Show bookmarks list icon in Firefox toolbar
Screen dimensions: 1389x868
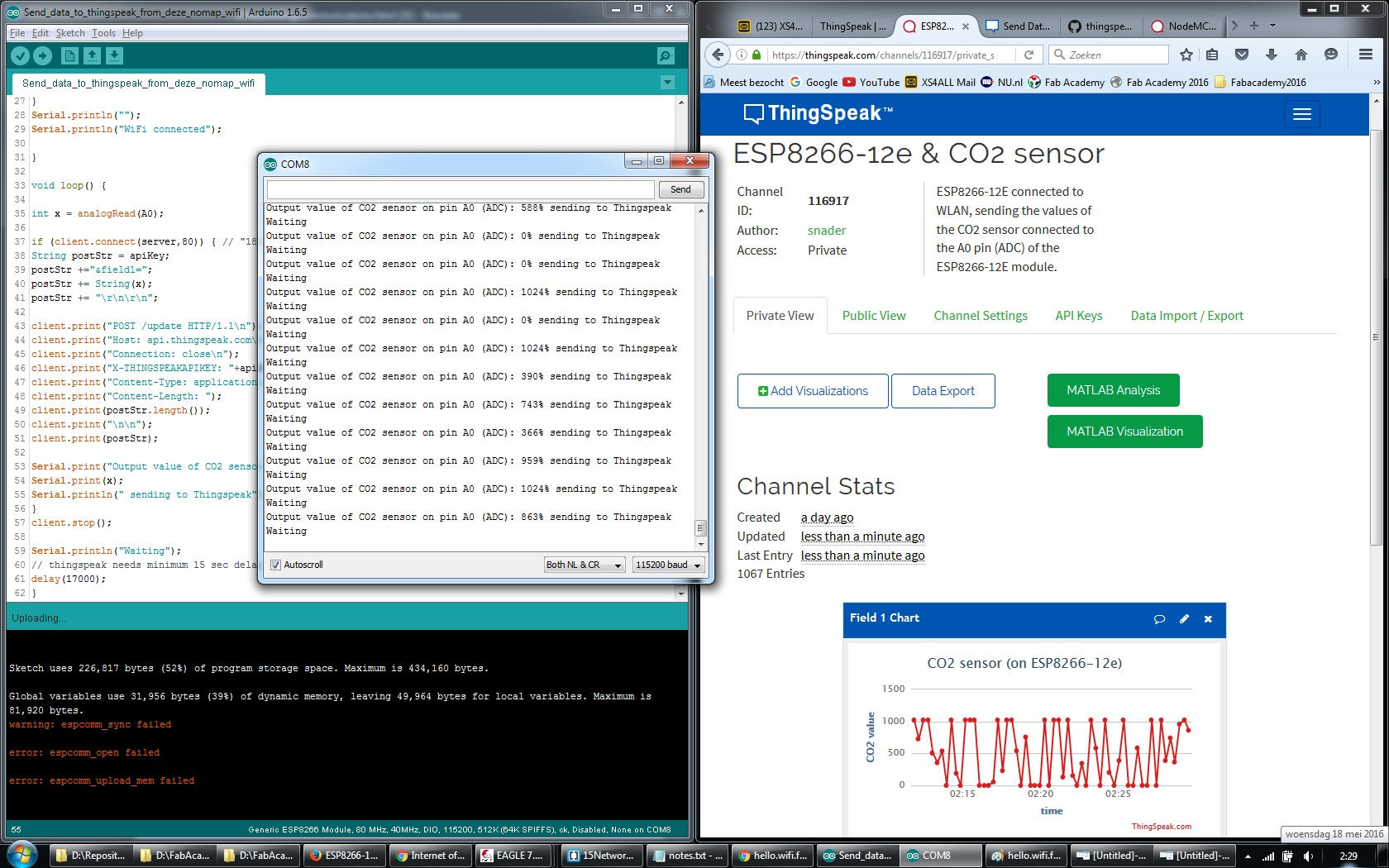coord(1212,55)
